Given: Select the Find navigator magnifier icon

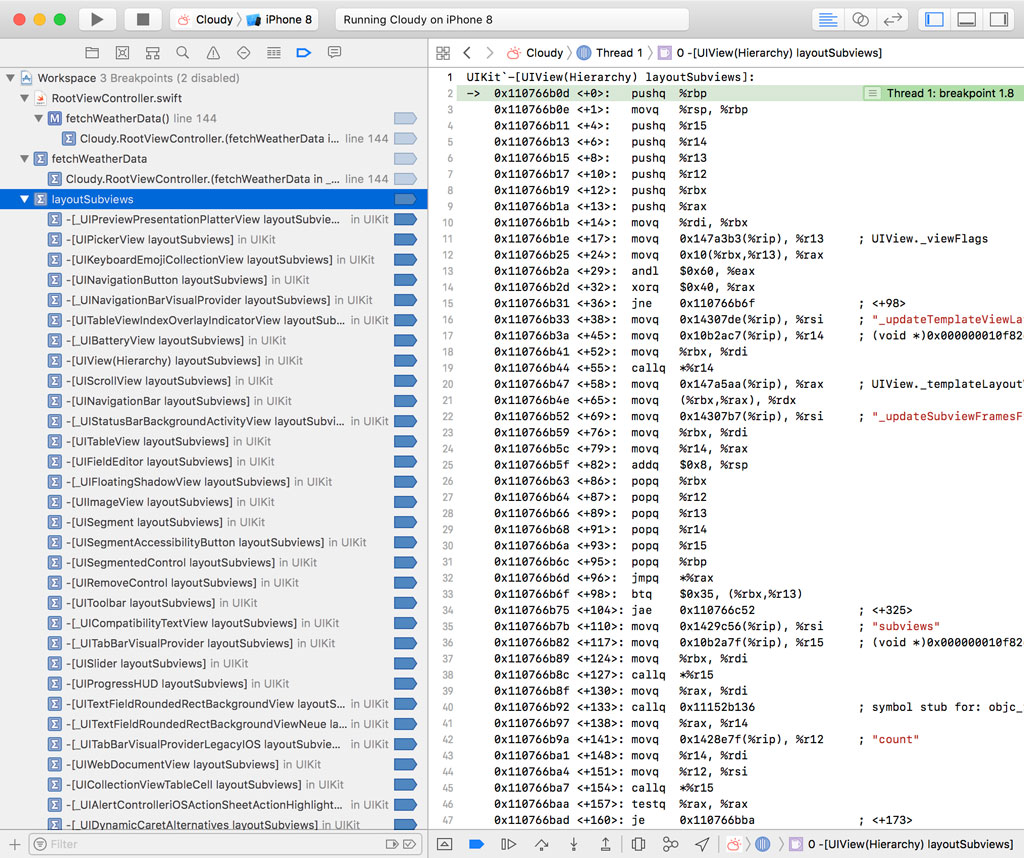Looking at the screenshot, I should (x=182, y=52).
